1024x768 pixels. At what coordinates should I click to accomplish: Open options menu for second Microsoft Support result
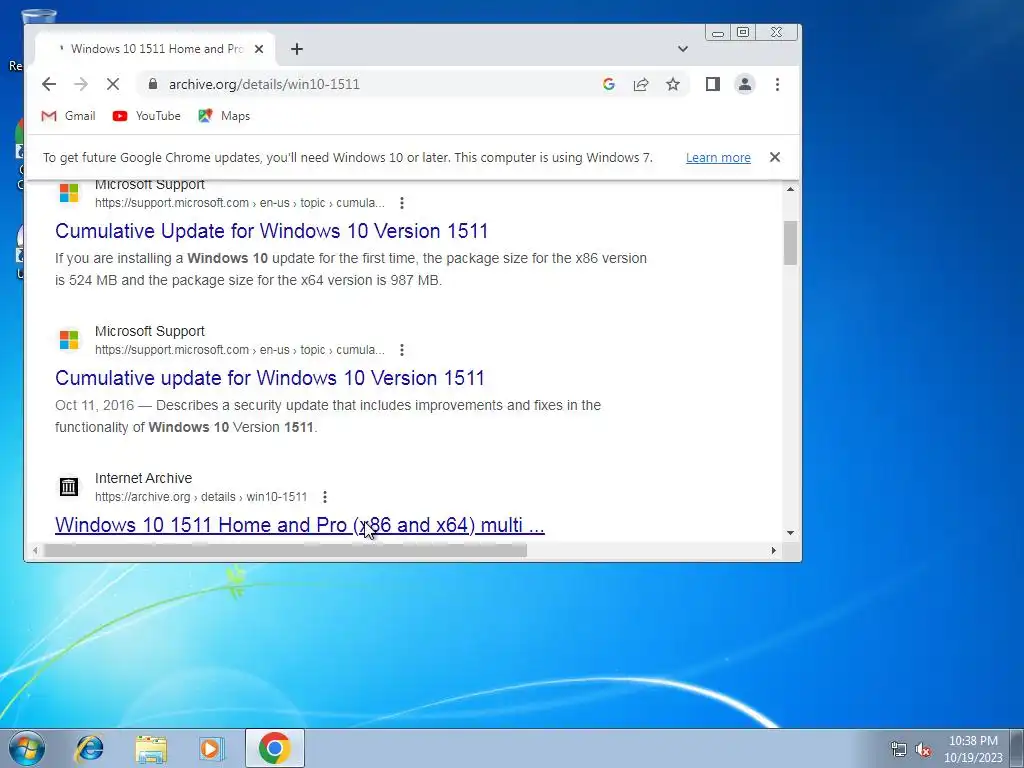[x=402, y=350]
